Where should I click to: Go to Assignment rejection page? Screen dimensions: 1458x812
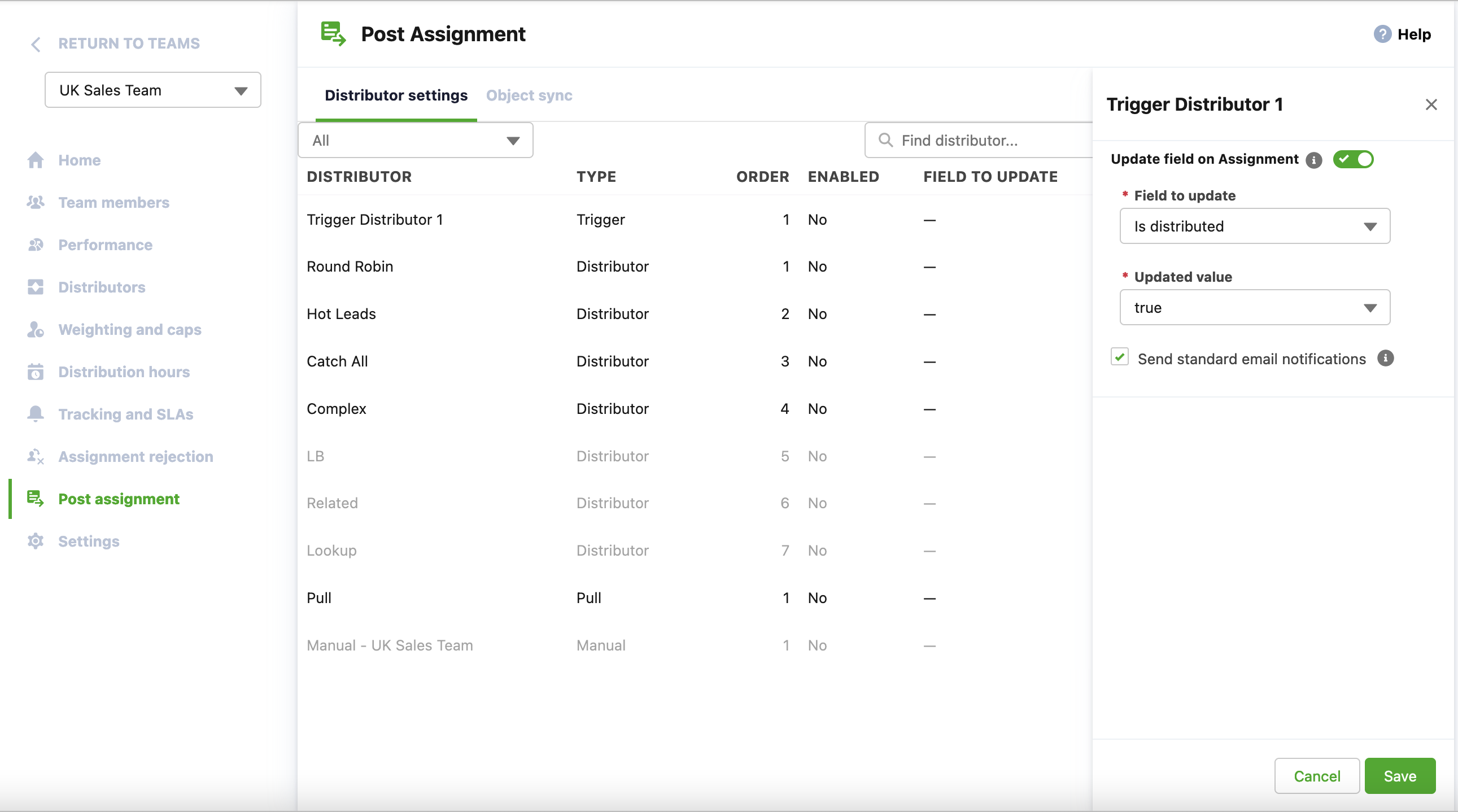click(136, 456)
